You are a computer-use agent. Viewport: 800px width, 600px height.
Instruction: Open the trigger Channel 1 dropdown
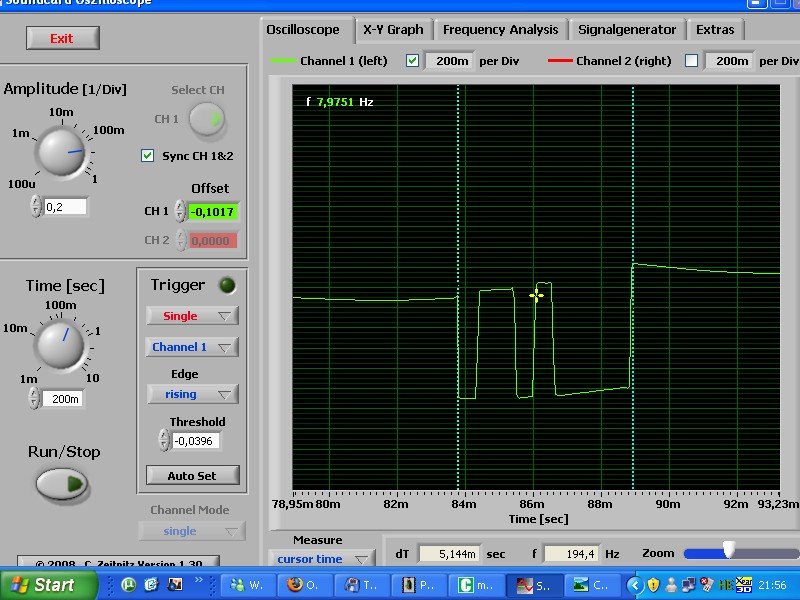point(192,347)
